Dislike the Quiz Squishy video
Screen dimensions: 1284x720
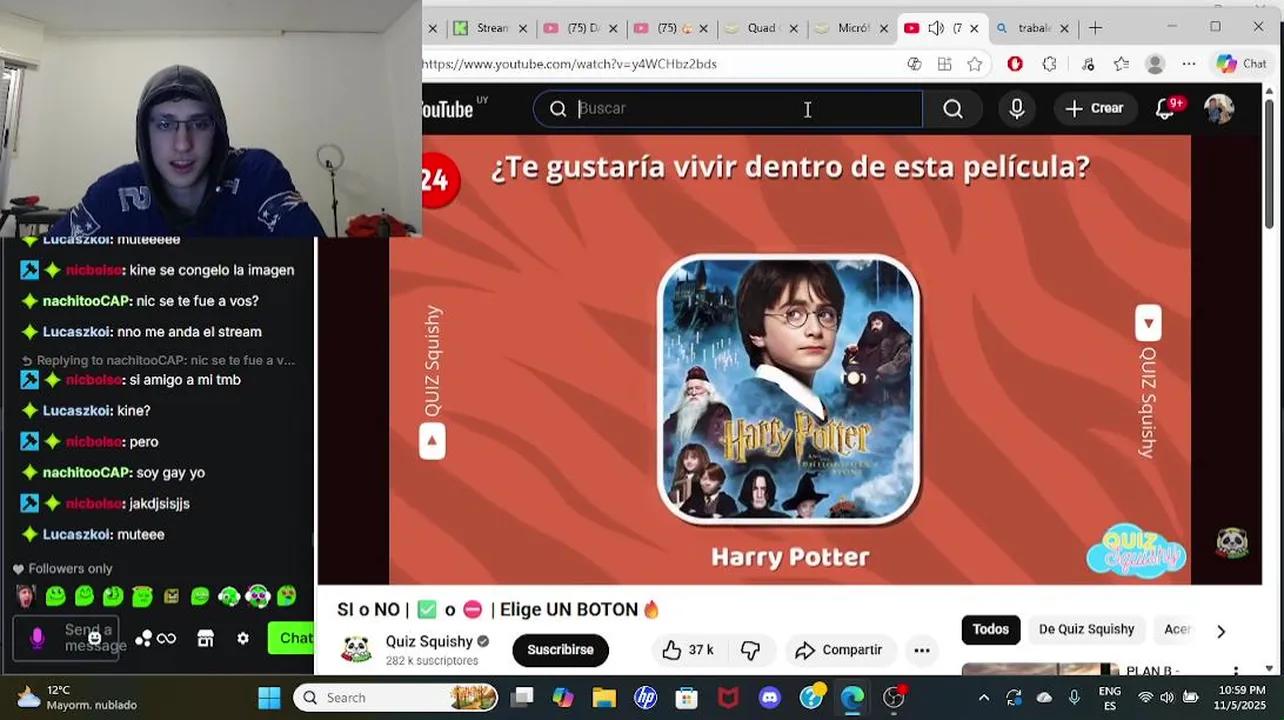751,650
